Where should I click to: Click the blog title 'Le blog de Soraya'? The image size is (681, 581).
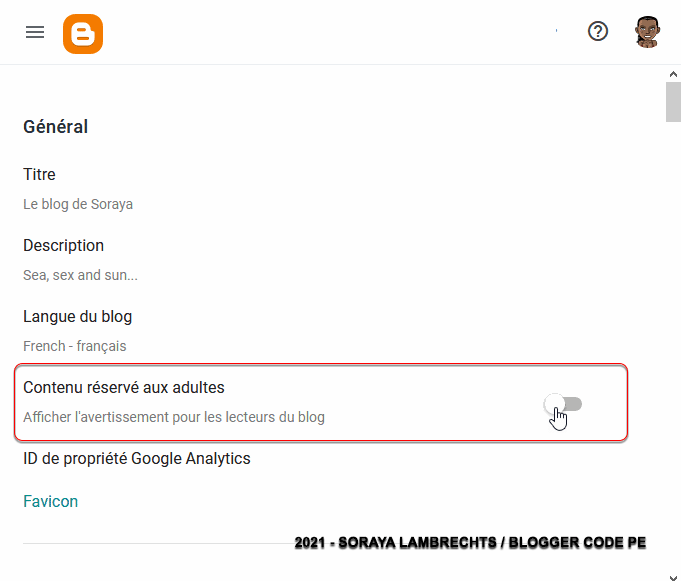78,204
